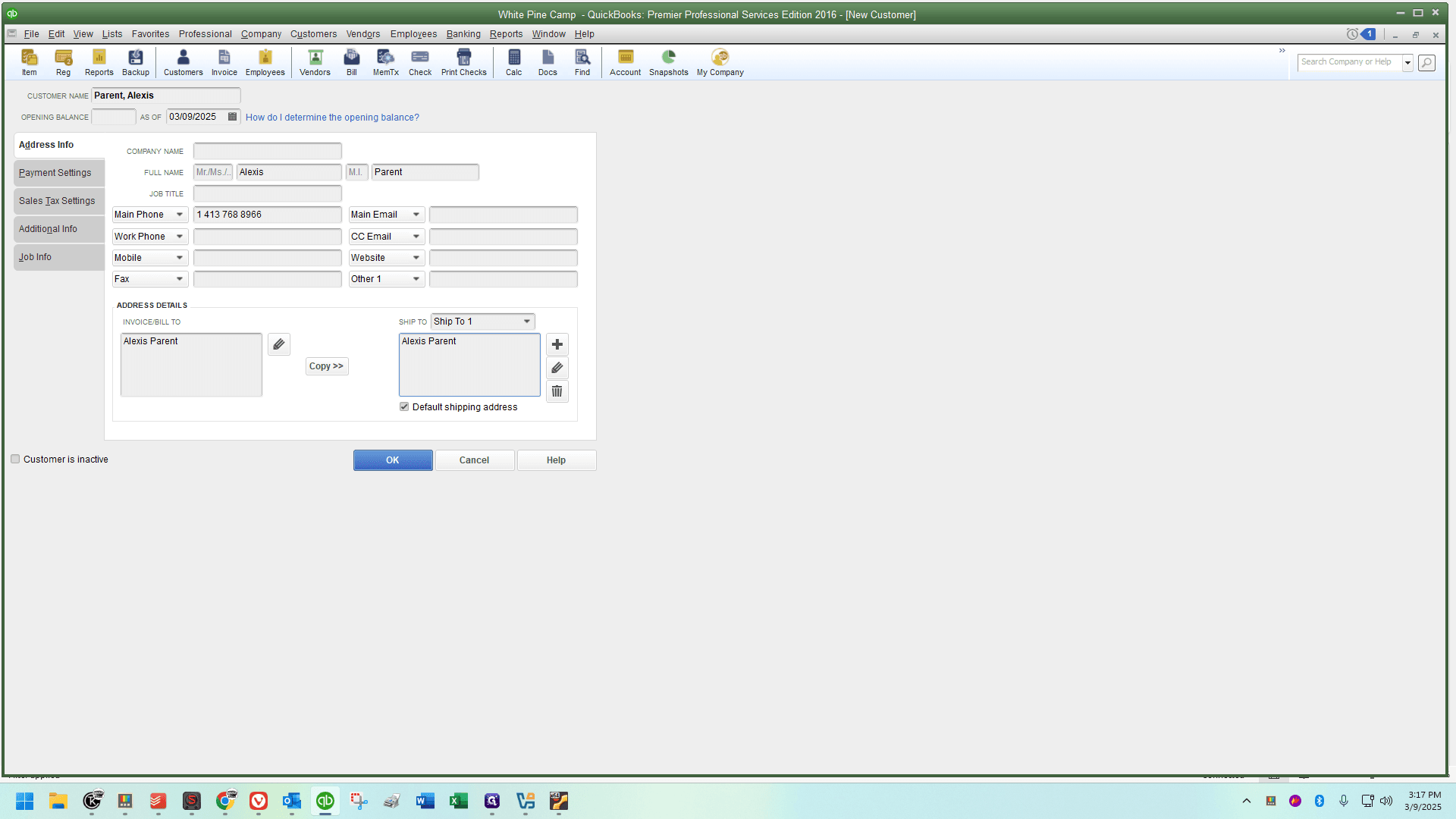The width and height of the screenshot is (1456, 819).
Task: Open the Lists menu
Action: [x=112, y=34]
